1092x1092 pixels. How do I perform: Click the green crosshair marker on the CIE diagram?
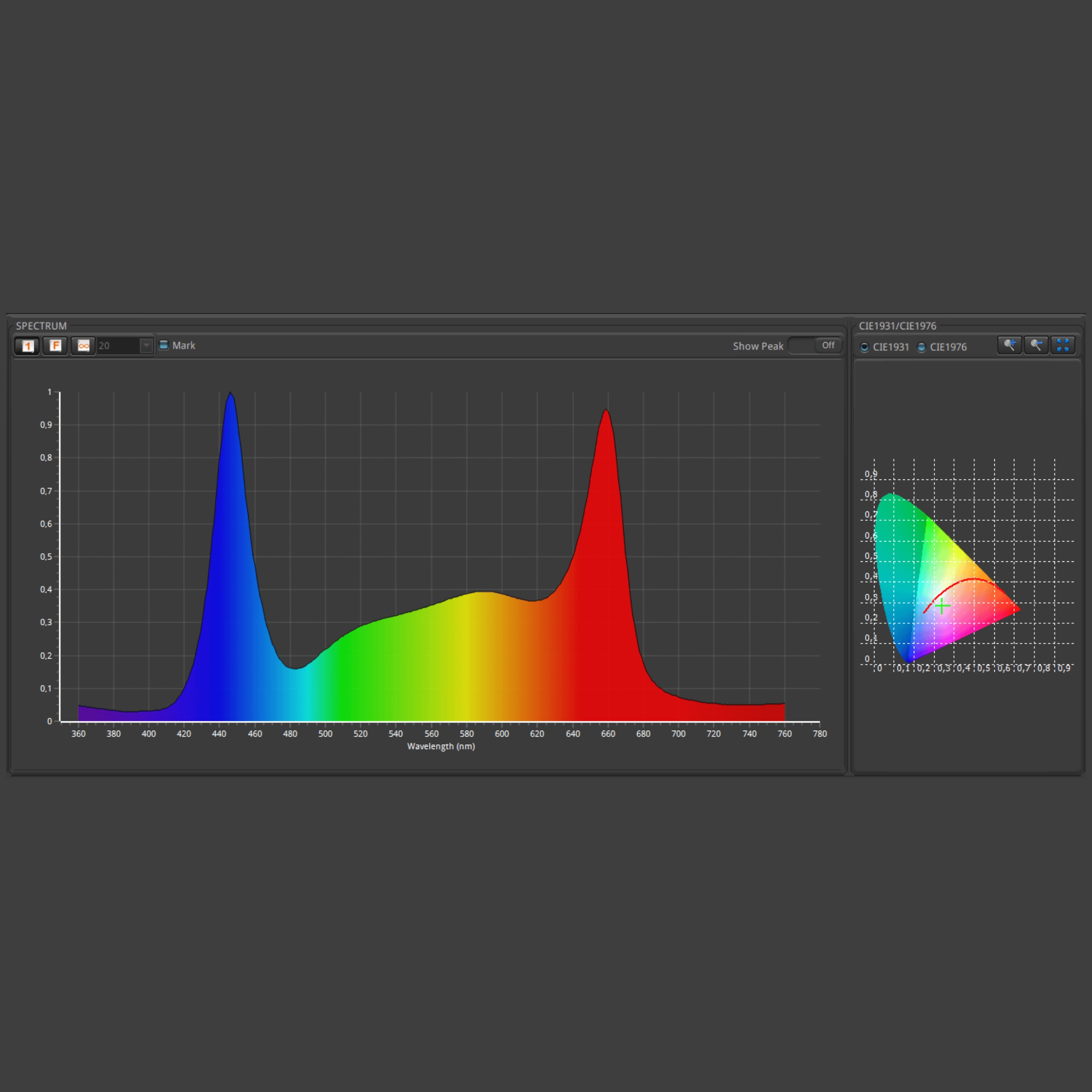pyautogui.click(x=942, y=607)
